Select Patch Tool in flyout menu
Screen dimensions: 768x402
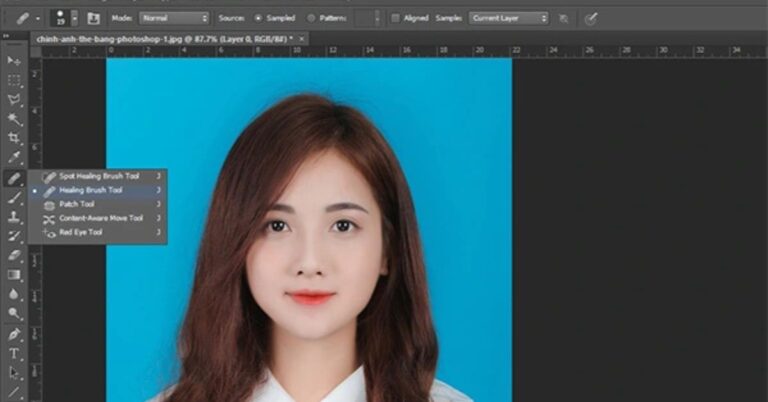(77, 204)
